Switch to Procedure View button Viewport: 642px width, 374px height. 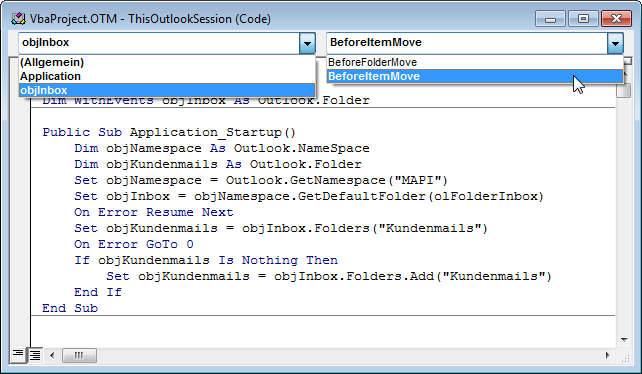pos(18,355)
